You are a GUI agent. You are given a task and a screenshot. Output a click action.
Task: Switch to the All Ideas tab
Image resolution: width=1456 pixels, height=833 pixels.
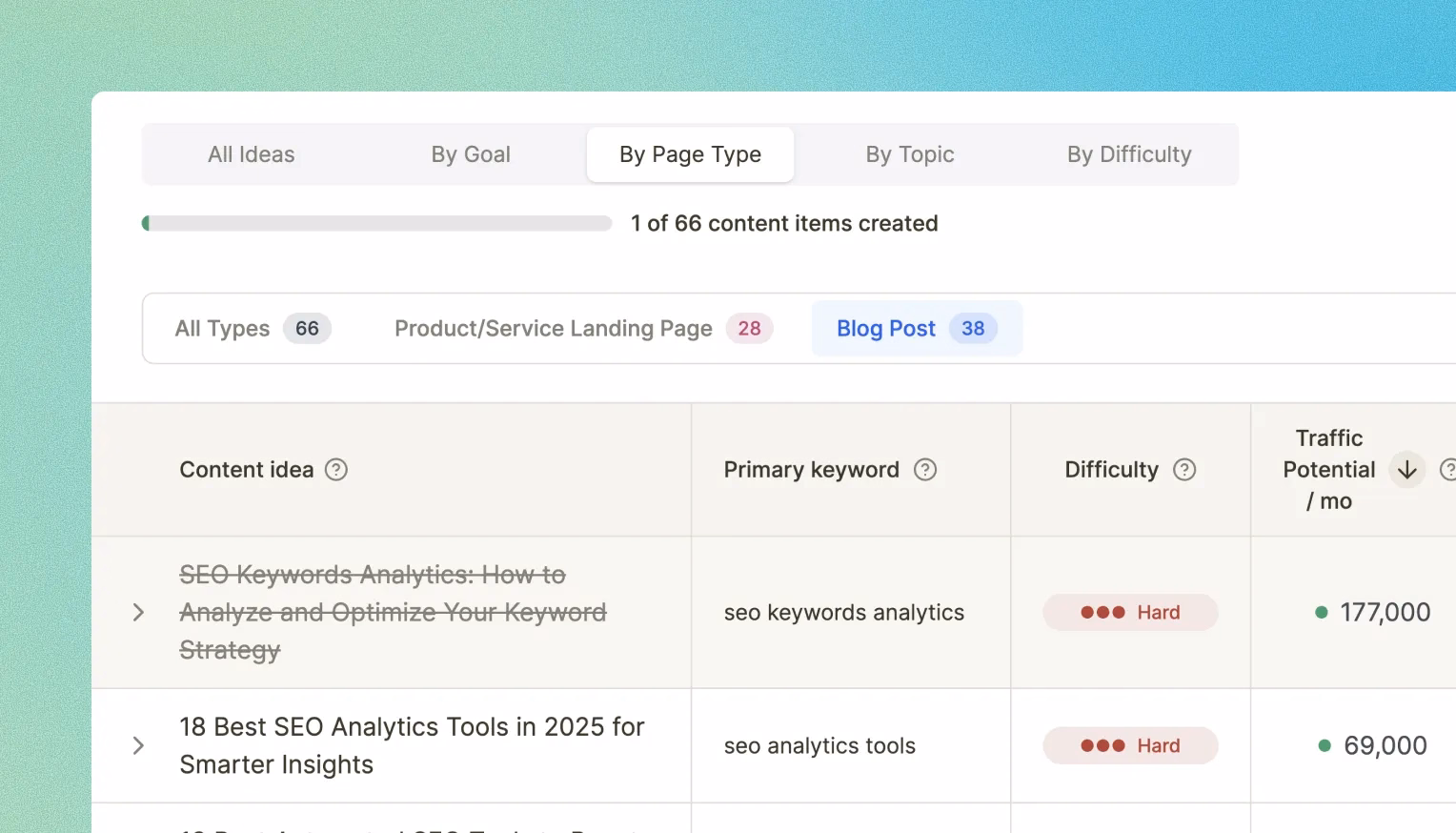(x=252, y=154)
